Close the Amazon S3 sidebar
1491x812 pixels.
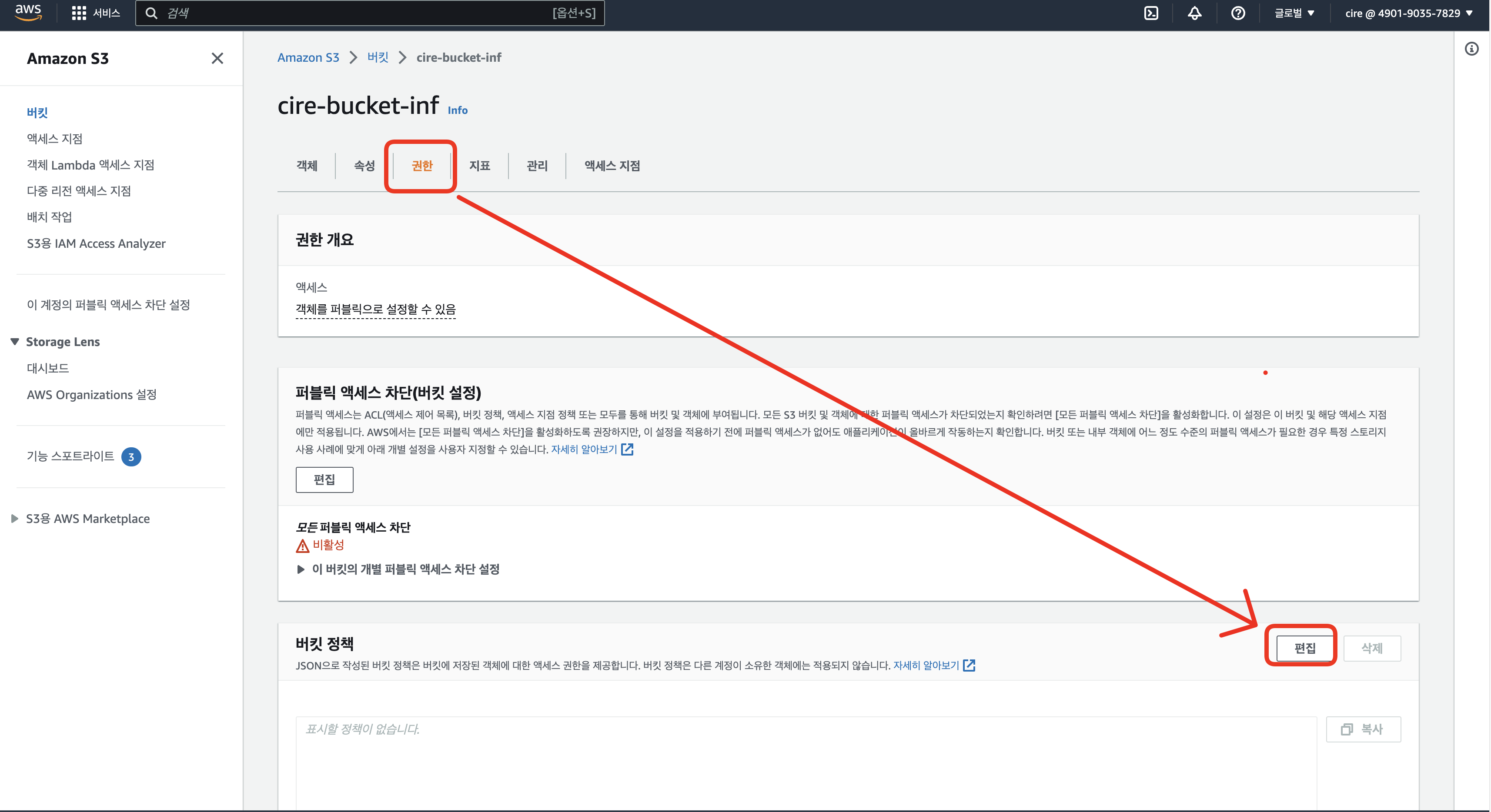217,58
